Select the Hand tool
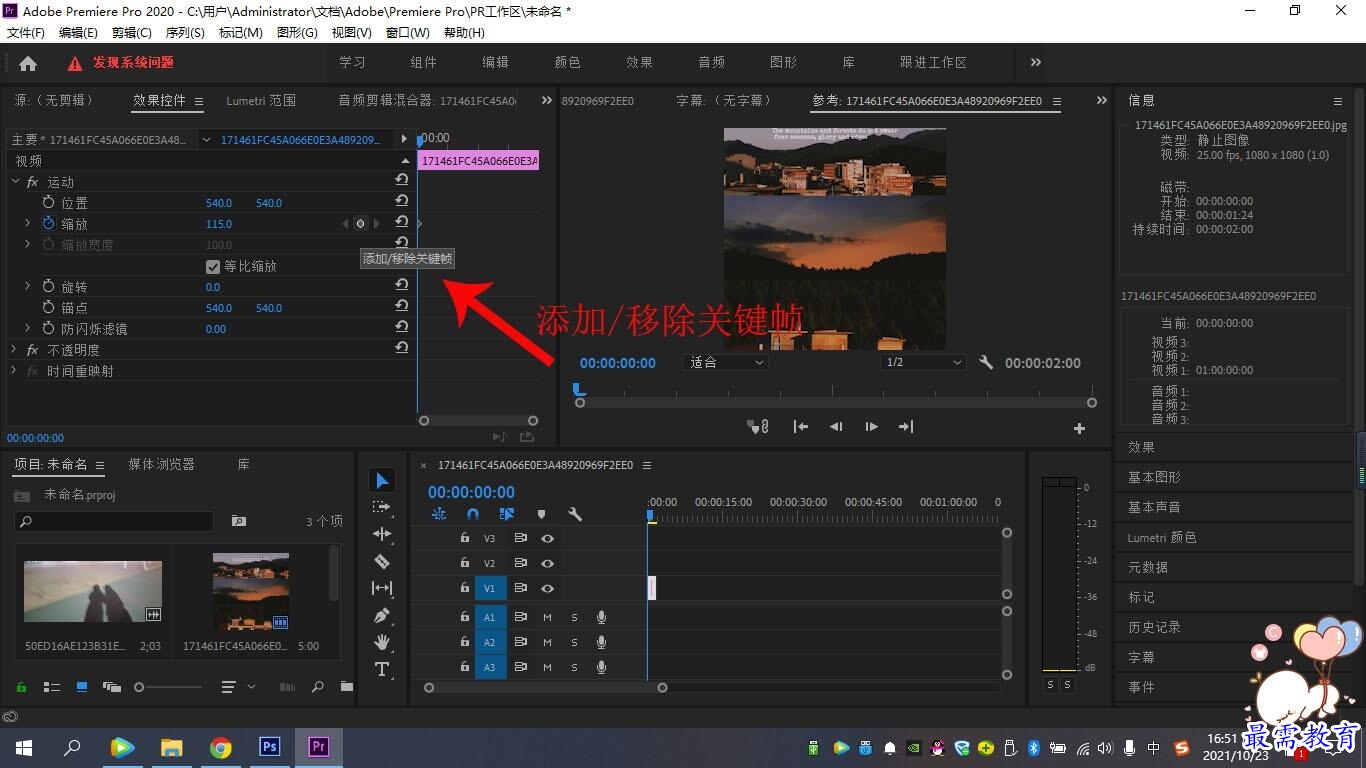The height and width of the screenshot is (768, 1366). (382, 642)
